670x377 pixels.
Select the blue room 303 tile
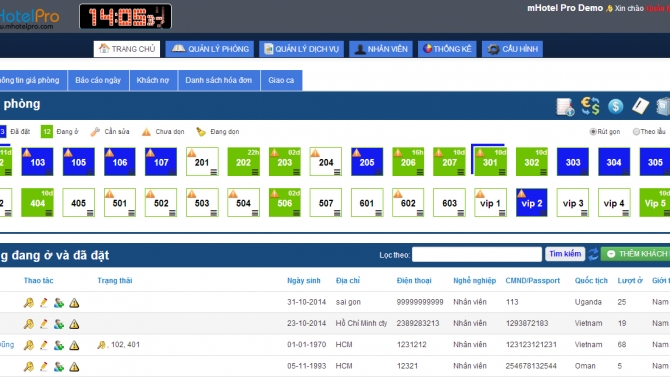click(x=573, y=162)
